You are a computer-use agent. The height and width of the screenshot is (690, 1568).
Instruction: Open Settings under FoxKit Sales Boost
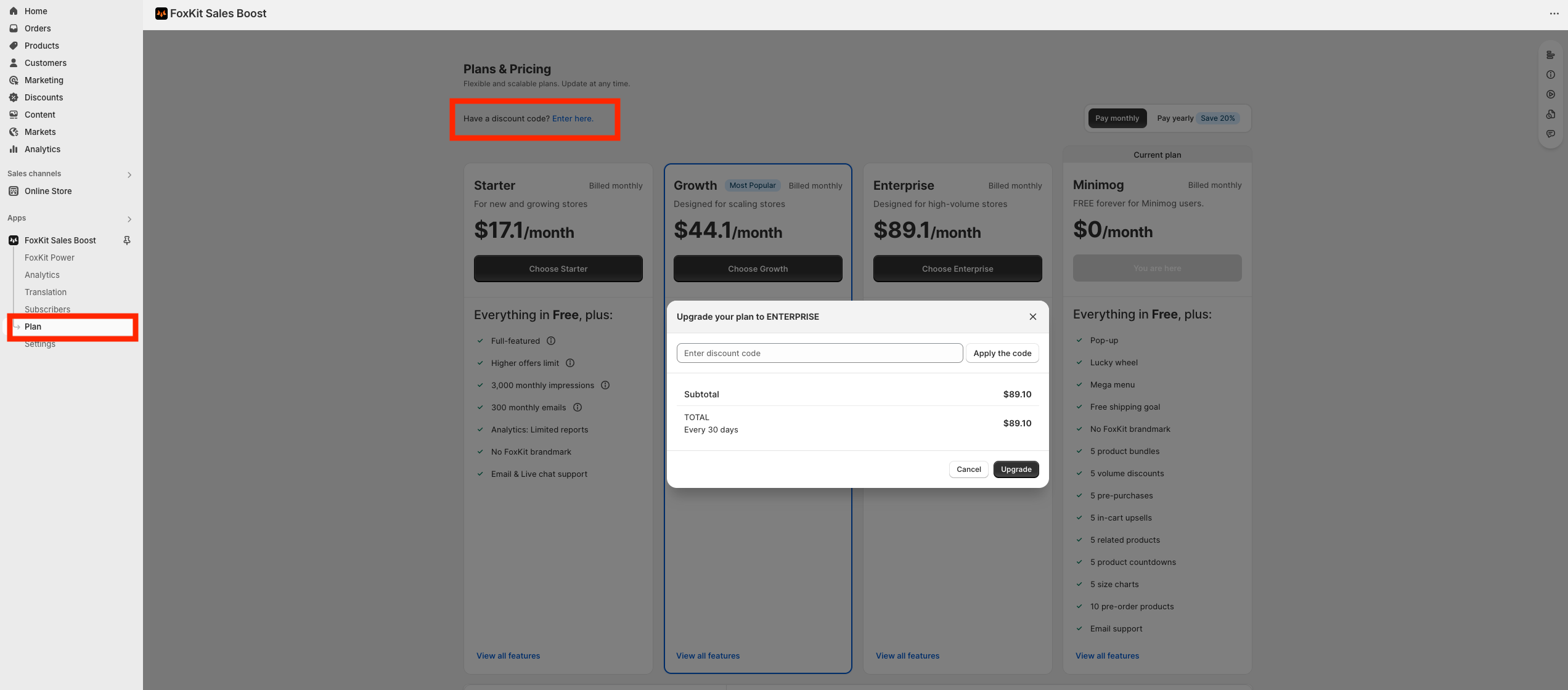click(x=40, y=344)
